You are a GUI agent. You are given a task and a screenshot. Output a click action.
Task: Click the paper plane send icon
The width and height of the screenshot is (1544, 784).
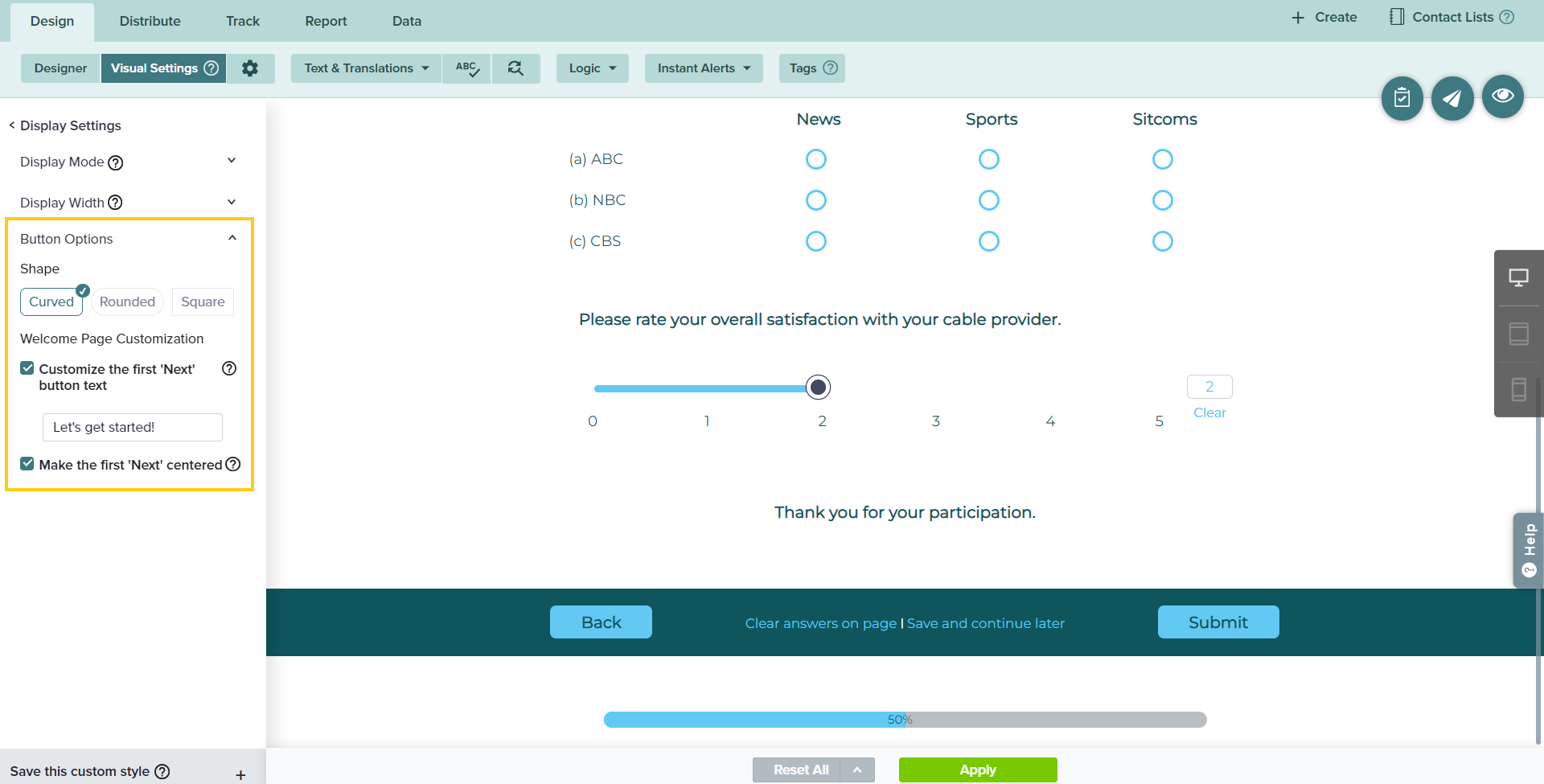click(1452, 98)
